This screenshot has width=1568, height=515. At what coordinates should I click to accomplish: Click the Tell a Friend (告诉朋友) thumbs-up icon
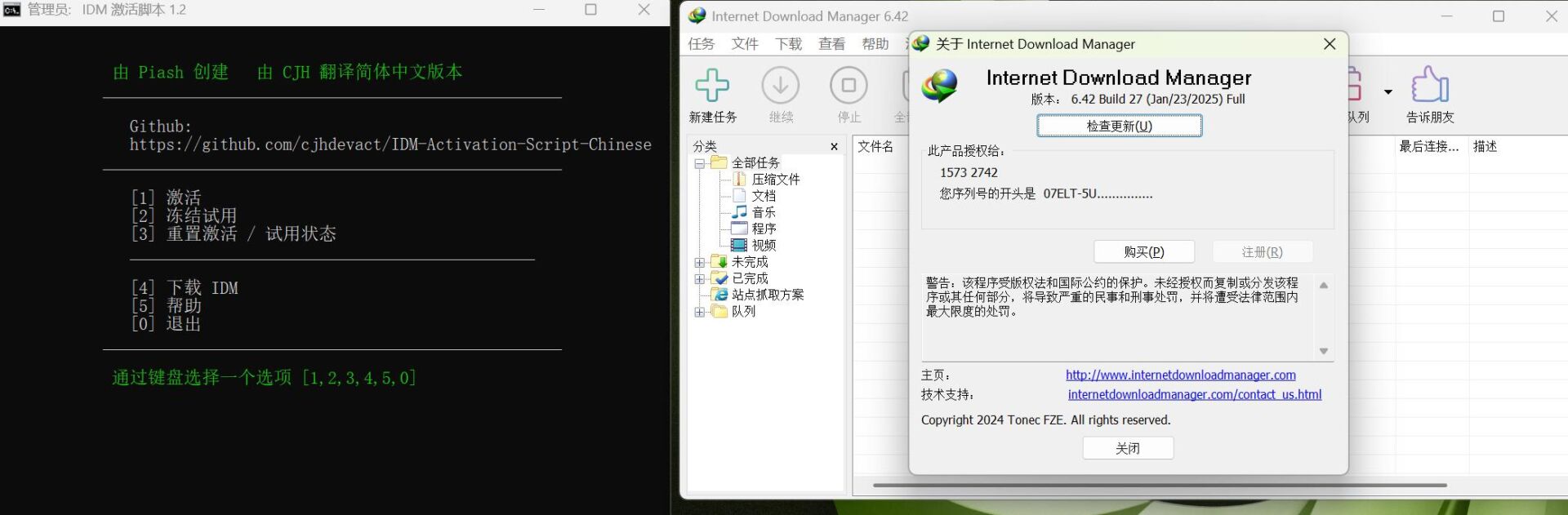(x=1429, y=86)
